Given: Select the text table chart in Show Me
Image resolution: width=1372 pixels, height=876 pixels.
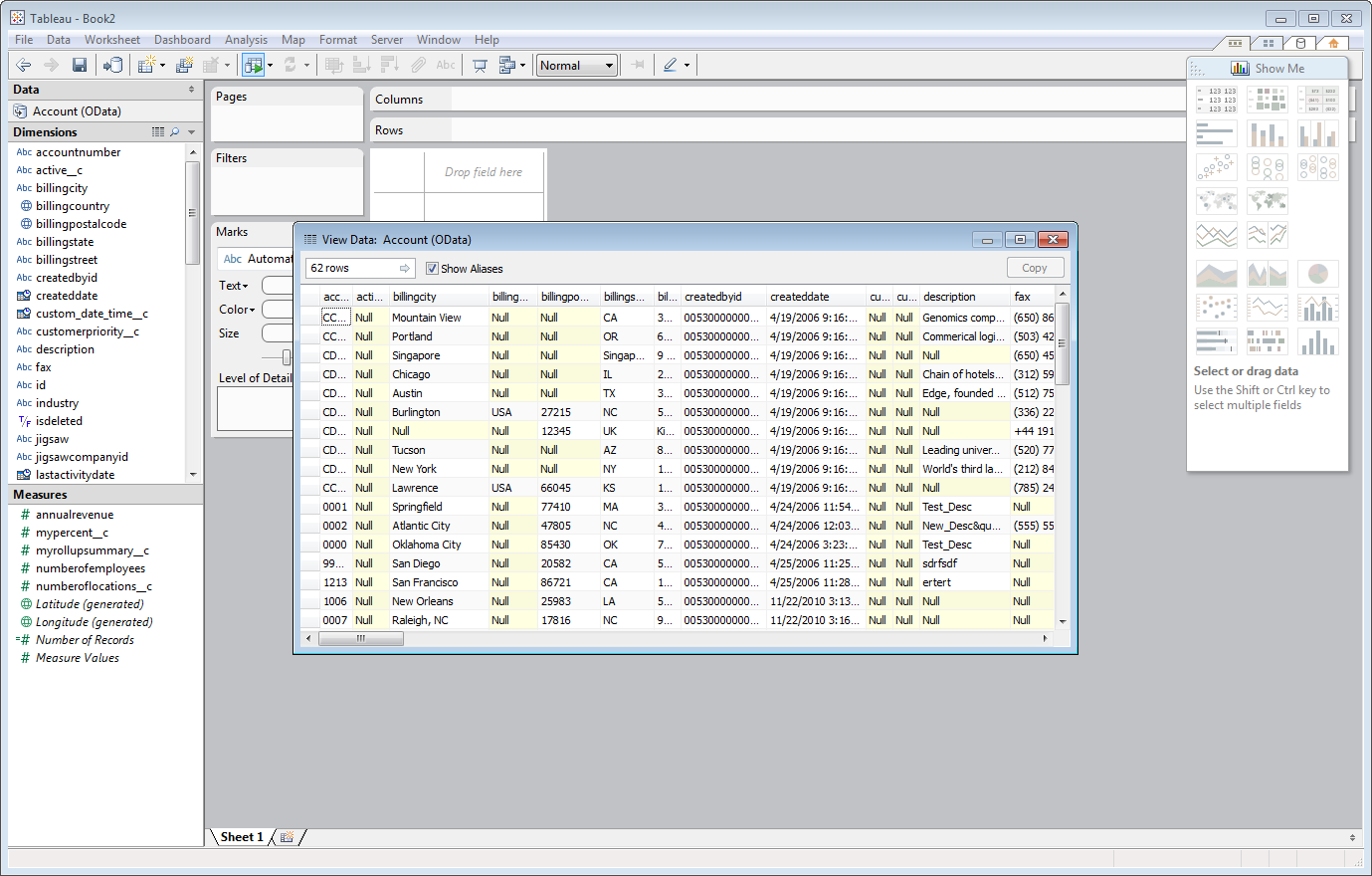Looking at the screenshot, I should point(1216,98).
